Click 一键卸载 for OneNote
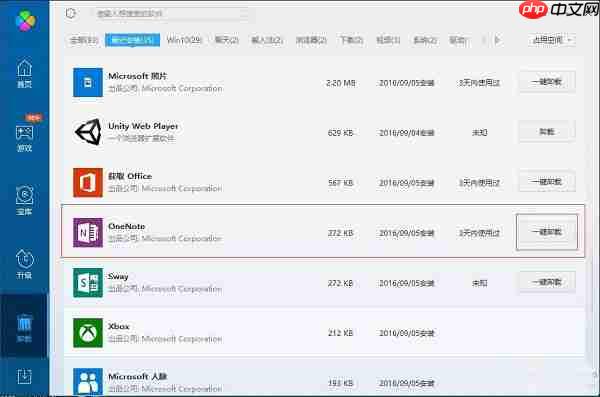Screen dimensions: 600x397 (547, 232)
